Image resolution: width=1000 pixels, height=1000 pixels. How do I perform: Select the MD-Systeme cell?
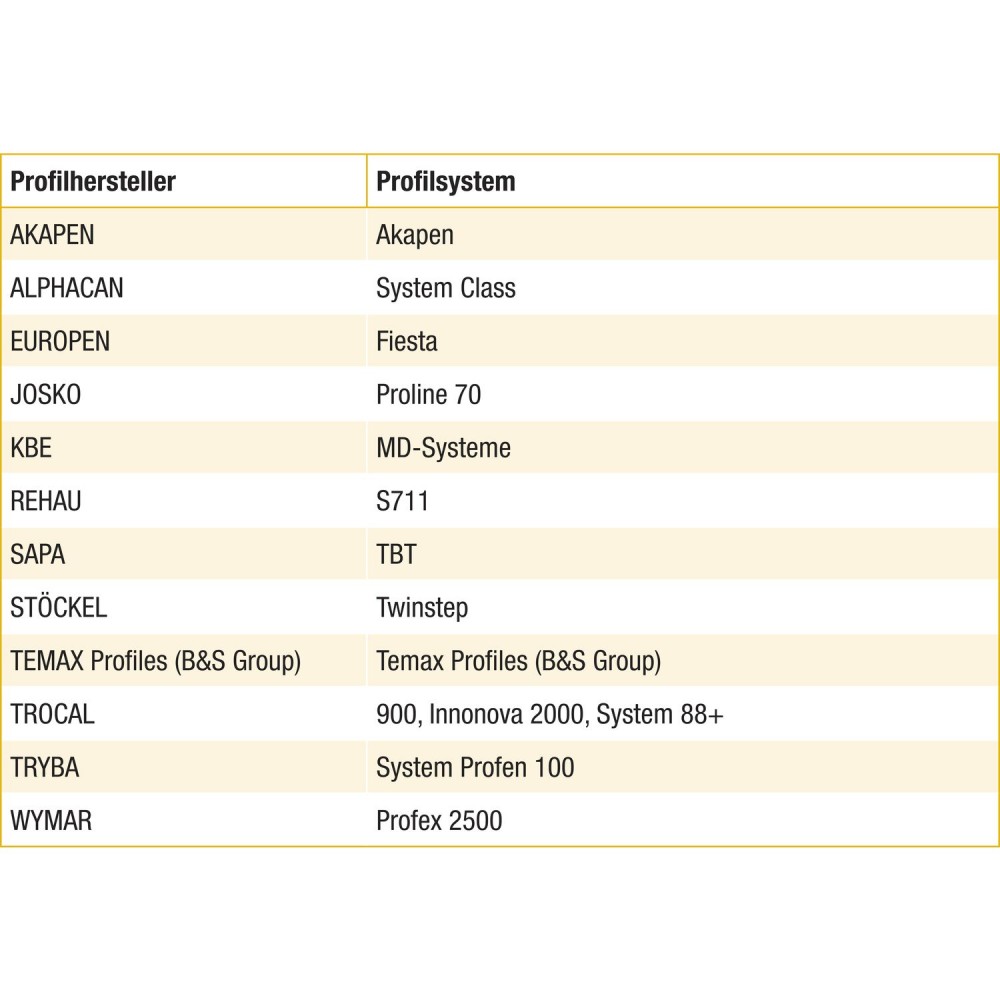point(443,448)
